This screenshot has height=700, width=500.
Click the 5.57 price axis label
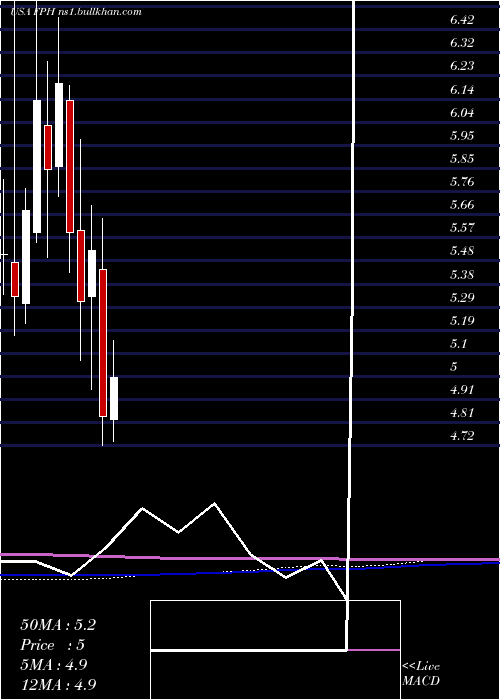pos(462,228)
